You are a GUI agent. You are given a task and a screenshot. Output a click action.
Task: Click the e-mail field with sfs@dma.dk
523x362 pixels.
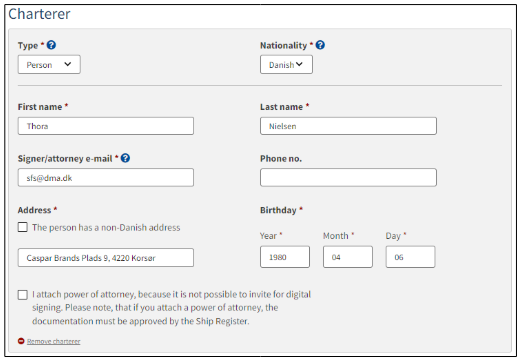(106, 177)
